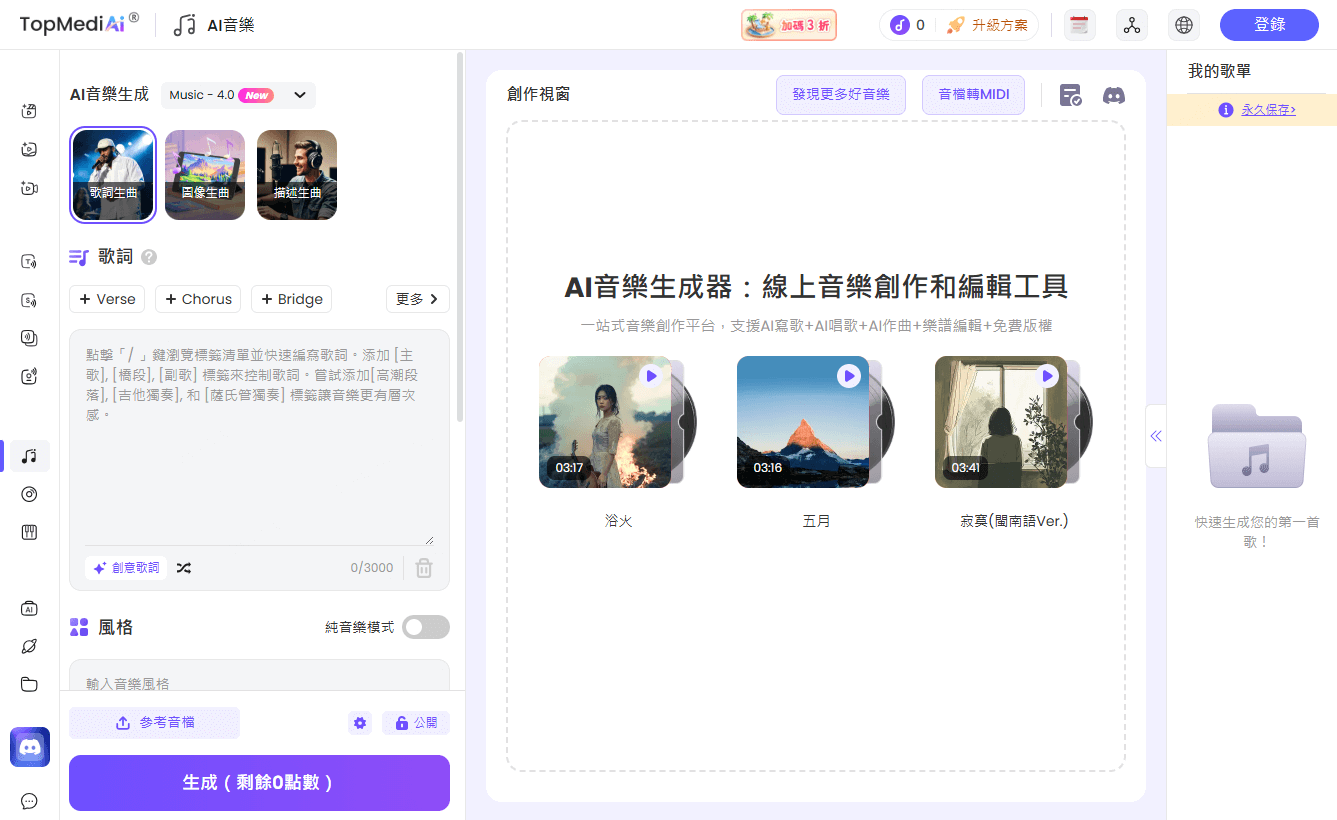Select the 圖像生曲 mode card
Viewport: 1337px width, 820px height.
pyautogui.click(x=205, y=175)
